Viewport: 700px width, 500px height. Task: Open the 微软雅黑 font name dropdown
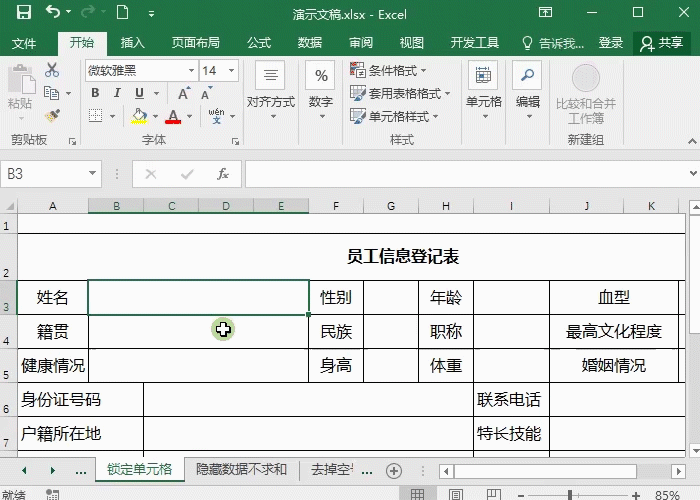[x=190, y=71]
